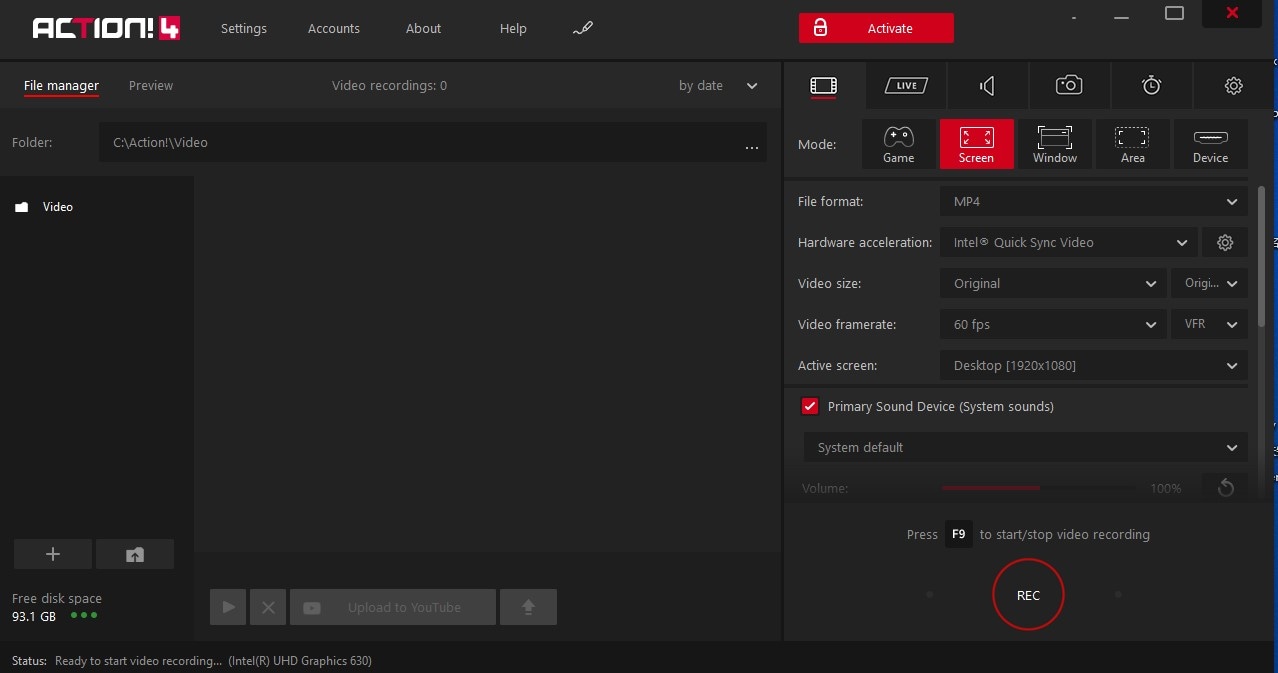Select Area recording mode
Image resolution: width=1278 pixels, height=673 pixels.
point(1133,144)
